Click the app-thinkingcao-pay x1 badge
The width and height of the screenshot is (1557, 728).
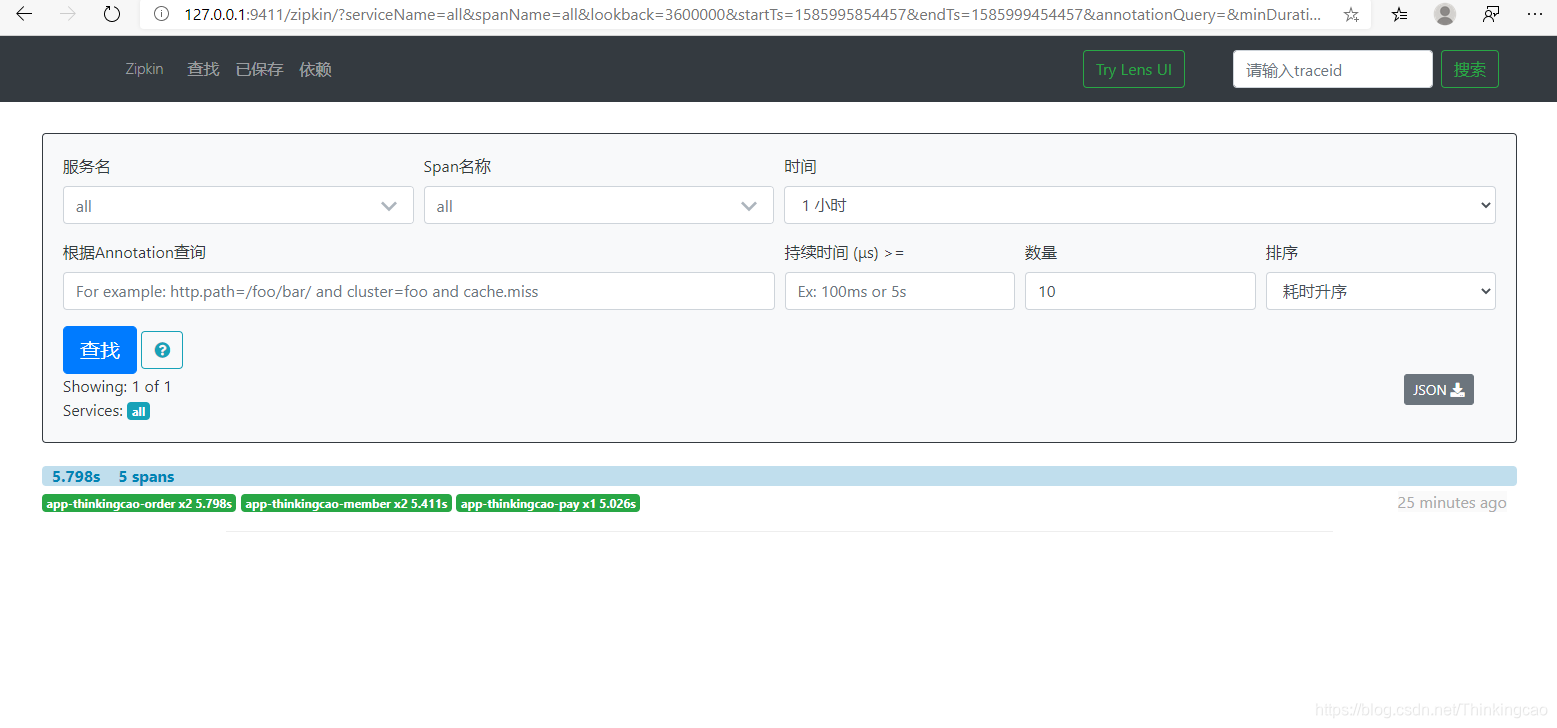pyautogui.click(x=548, y=503)
